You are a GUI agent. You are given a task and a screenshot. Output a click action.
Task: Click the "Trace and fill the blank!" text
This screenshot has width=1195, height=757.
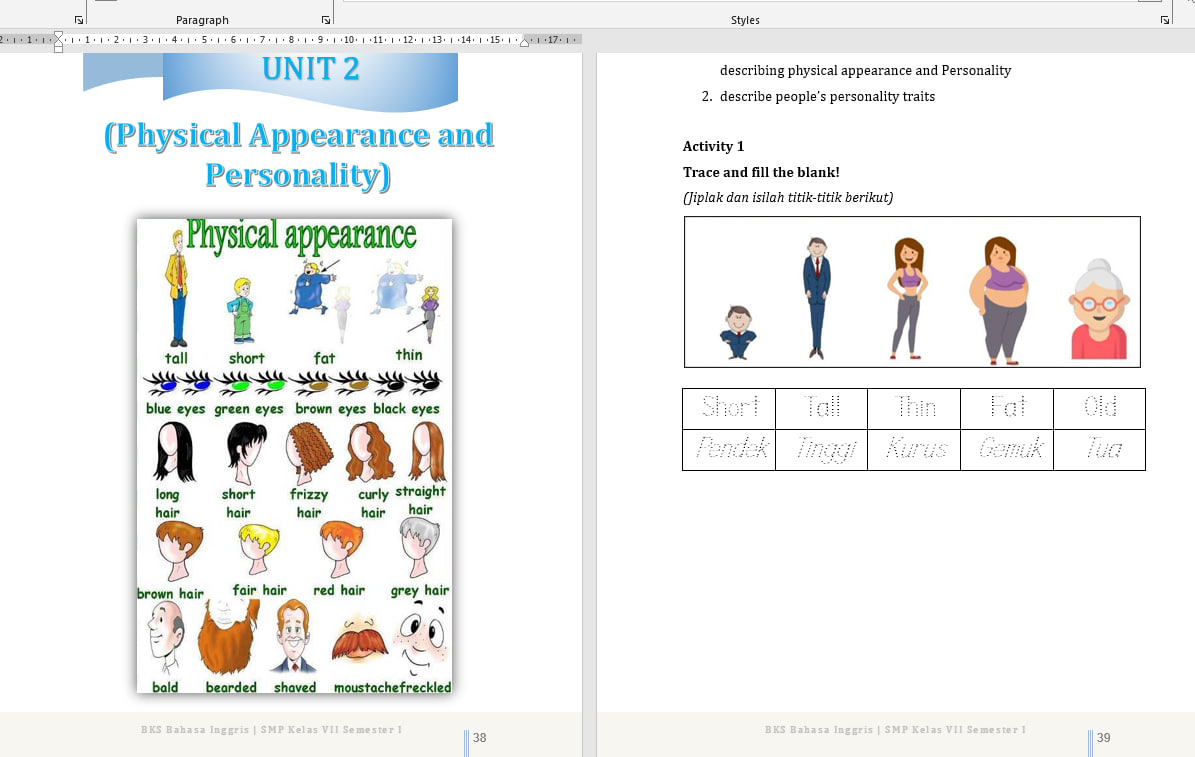point(761,172)
